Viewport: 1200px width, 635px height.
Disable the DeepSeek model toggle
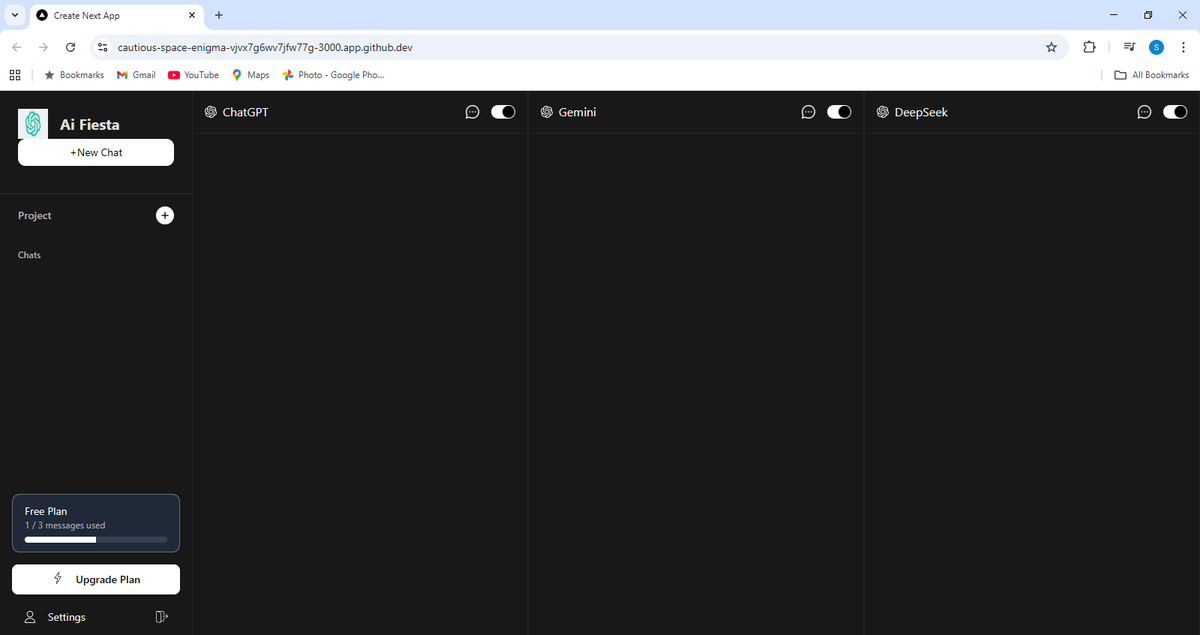(1175, 112)
